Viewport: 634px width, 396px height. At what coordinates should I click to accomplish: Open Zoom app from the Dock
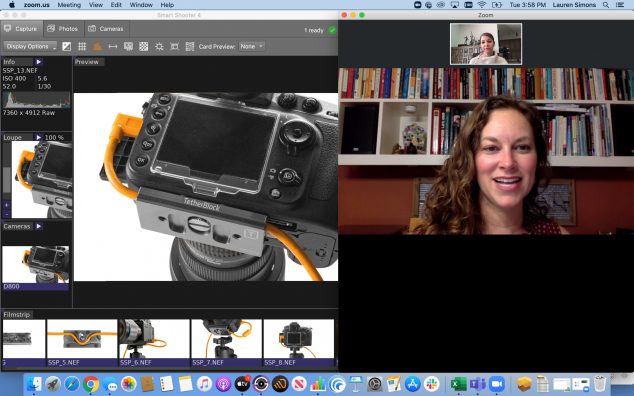click(497, 383)
